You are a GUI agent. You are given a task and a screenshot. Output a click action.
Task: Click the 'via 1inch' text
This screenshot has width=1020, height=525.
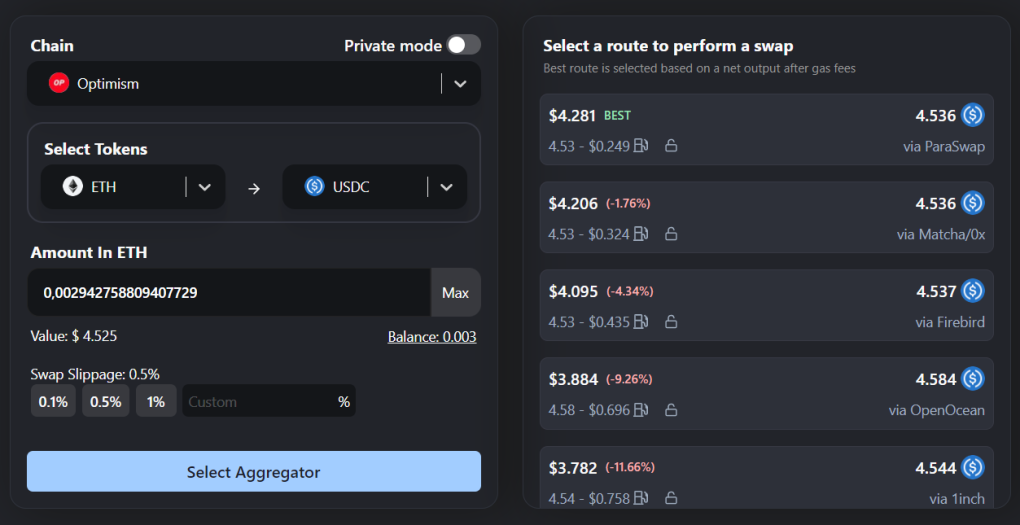957,499
